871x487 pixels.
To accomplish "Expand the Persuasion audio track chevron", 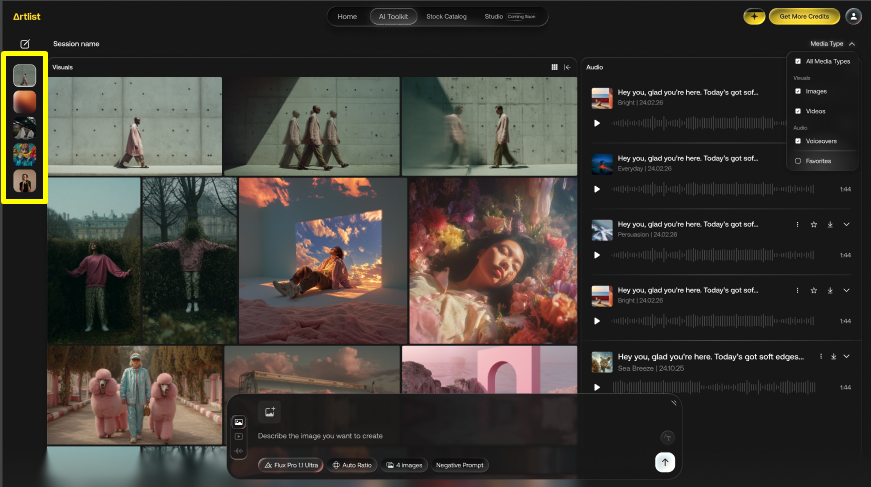I will [847, 225].
